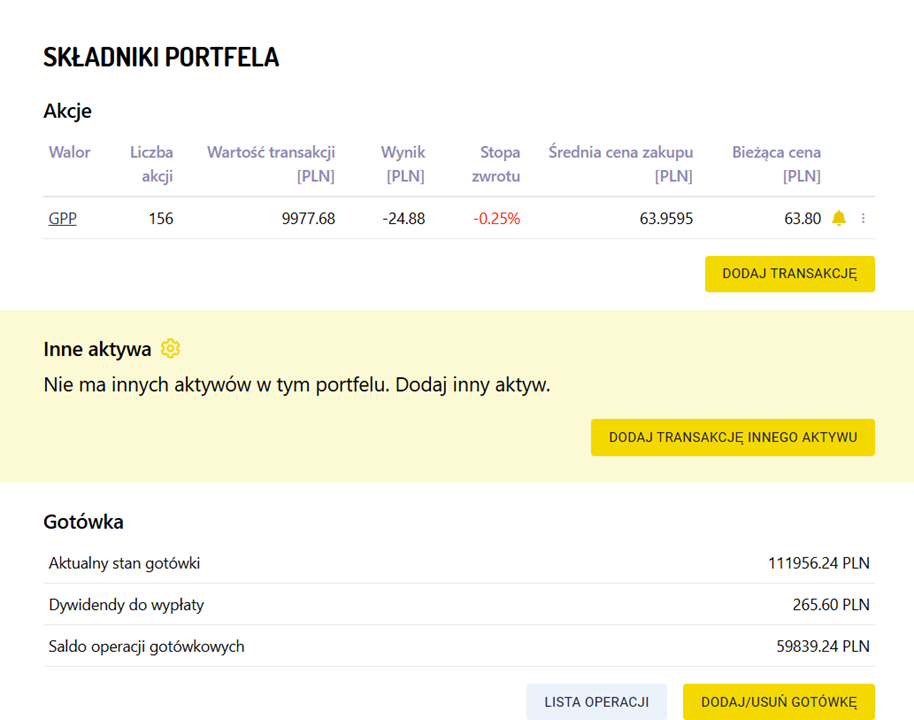Open the three-dot menu in GPP row
914x720 pixels.
pos(863,218)
